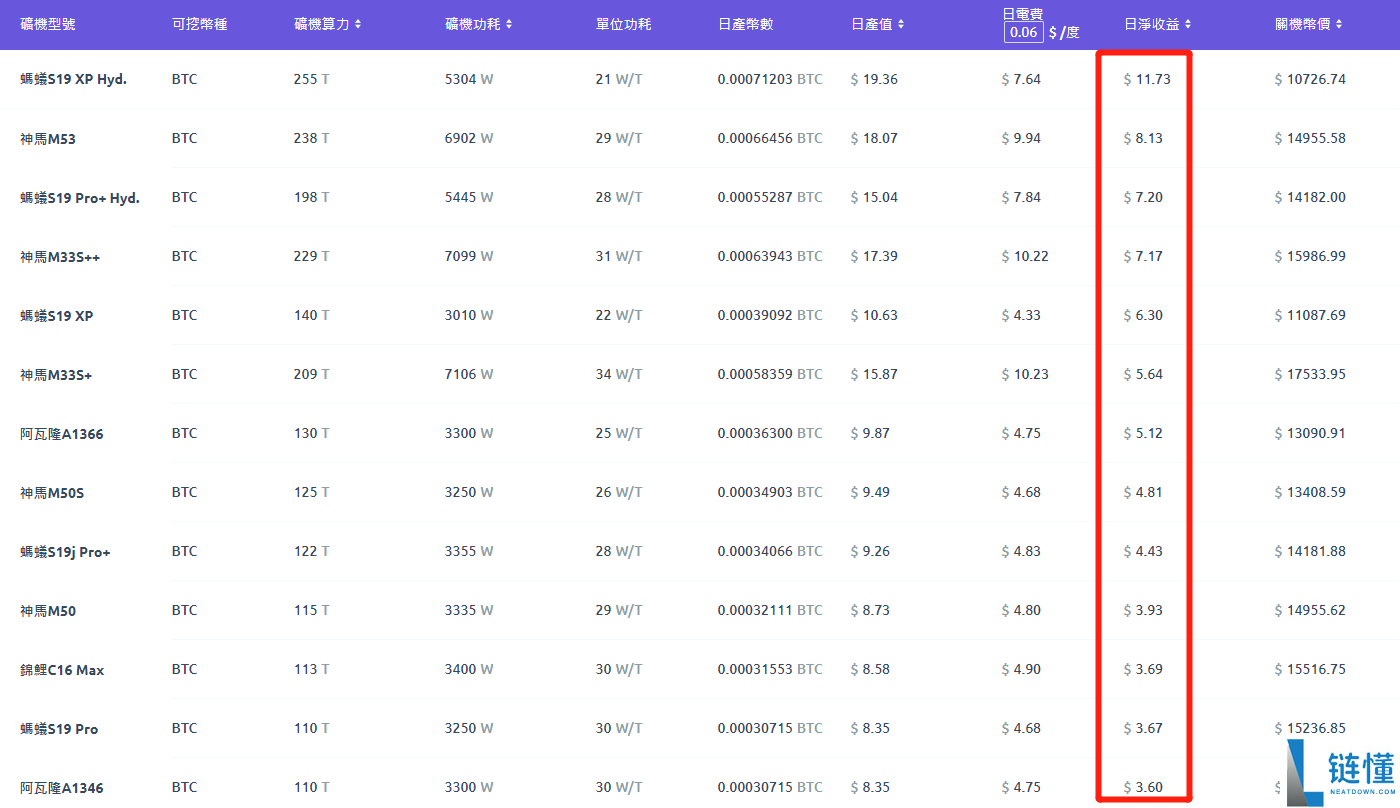This screenshot has width=1400, height=808.
Task: Select the $ 3.60 net profit cell
Action: pos(1143,787)
